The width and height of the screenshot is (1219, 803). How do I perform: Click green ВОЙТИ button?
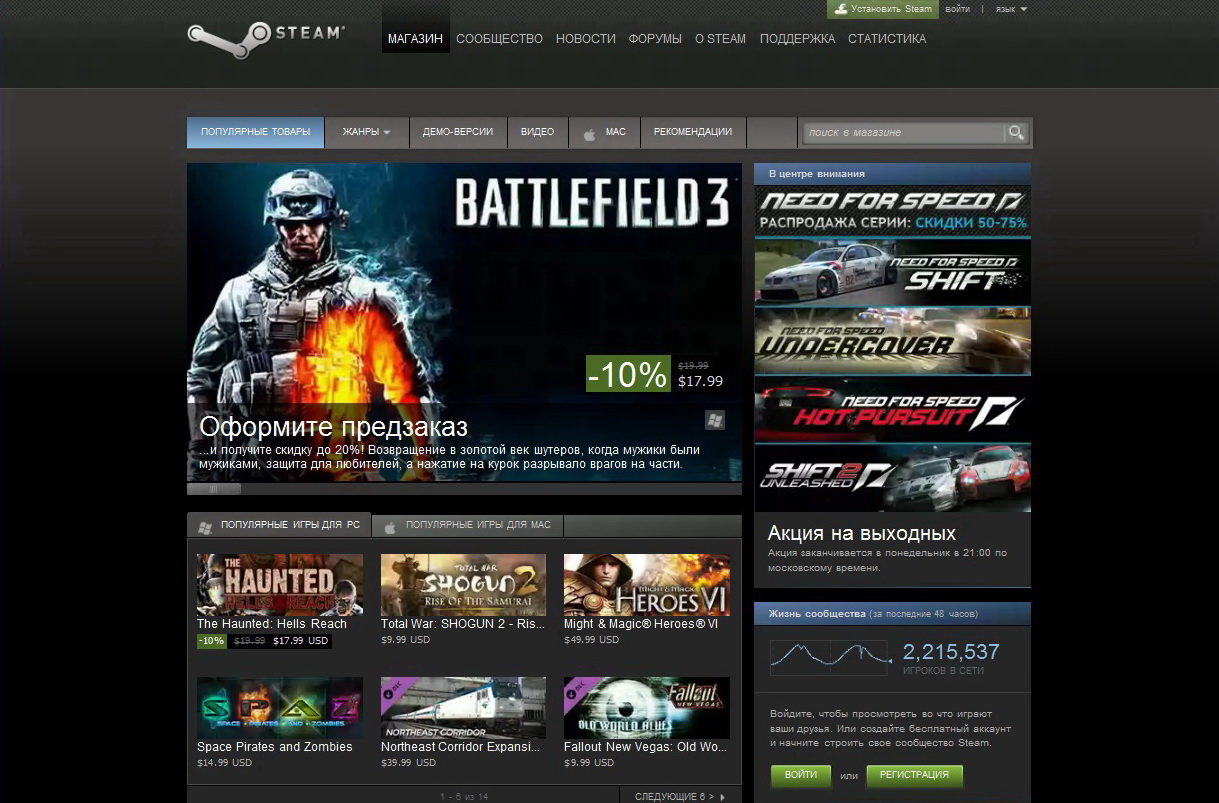click(801, 775)
